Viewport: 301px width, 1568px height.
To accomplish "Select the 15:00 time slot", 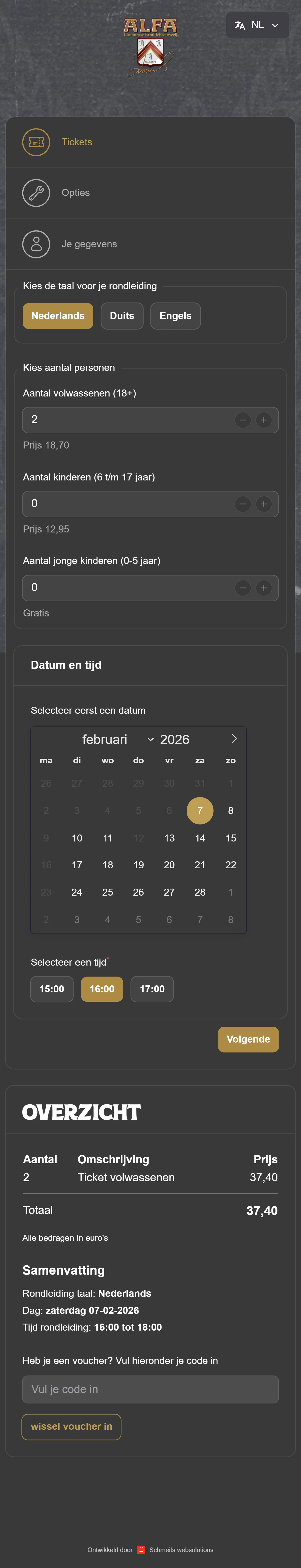I will [x=52, y=989].
